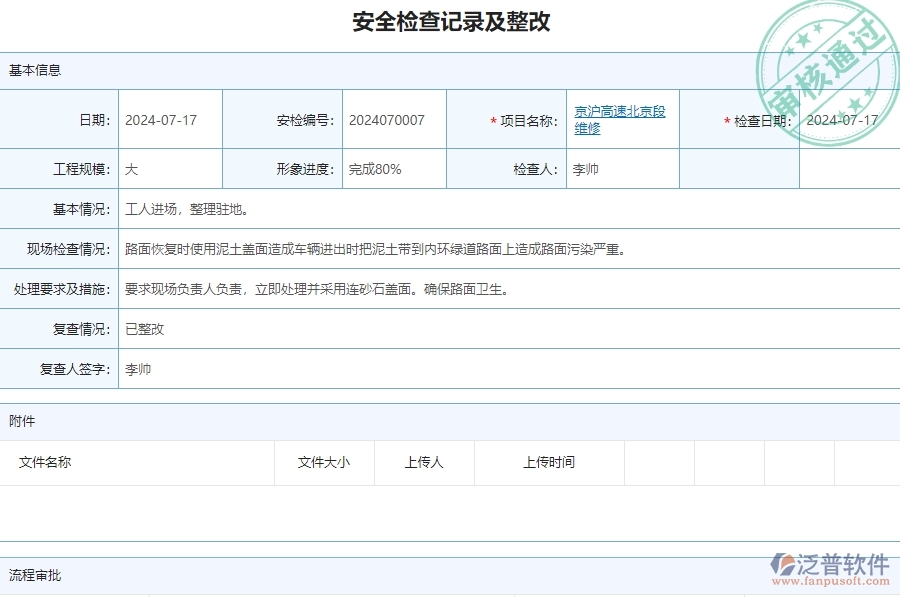Click the 日期 field showing 2024-07-17
Viewport: 900px width, 597px height.
click(x=163, y=119)
